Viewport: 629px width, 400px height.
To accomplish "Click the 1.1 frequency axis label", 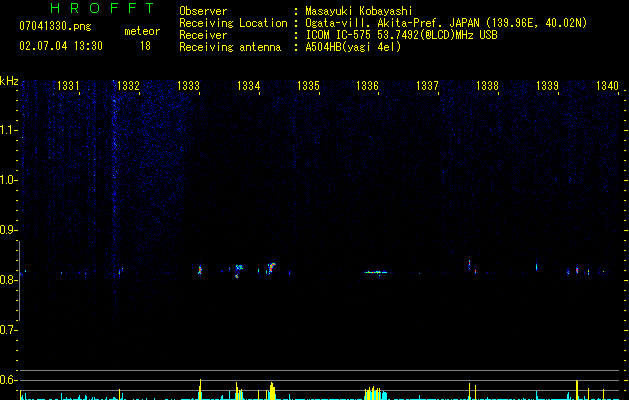I will tap(8, 130).
